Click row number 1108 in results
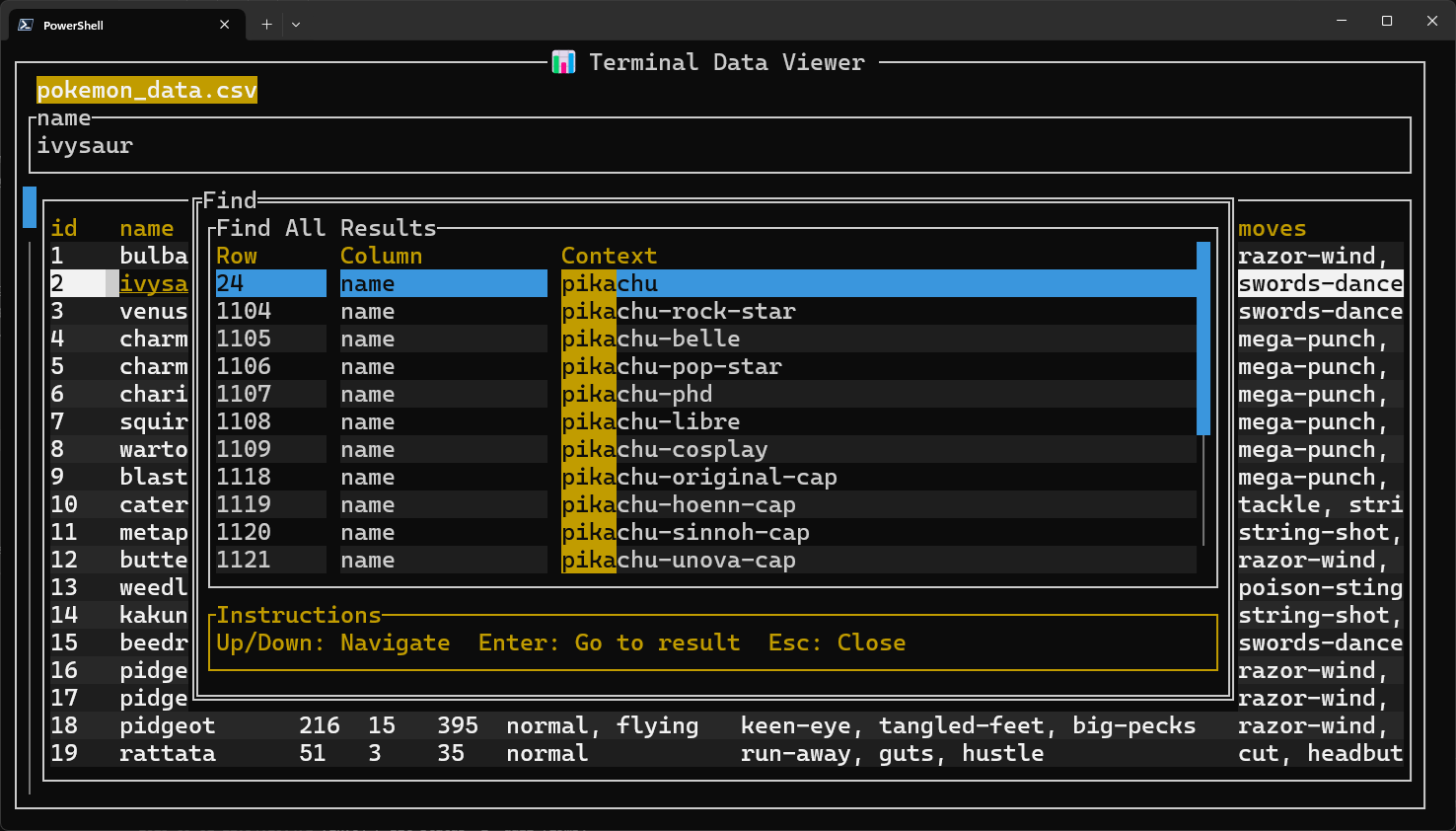Image resolution: width=1456 pixels, height=831 pixels. 244,421
